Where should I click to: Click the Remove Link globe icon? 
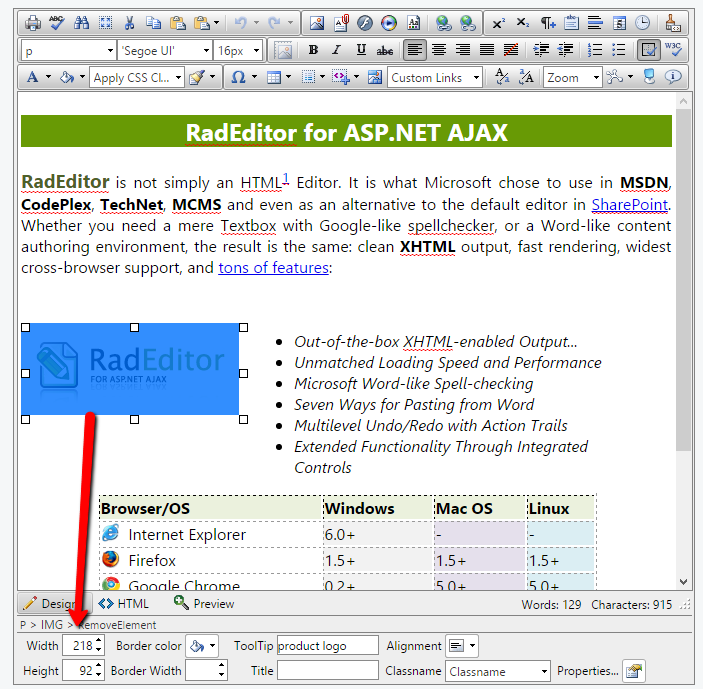[x=468, y=23]
